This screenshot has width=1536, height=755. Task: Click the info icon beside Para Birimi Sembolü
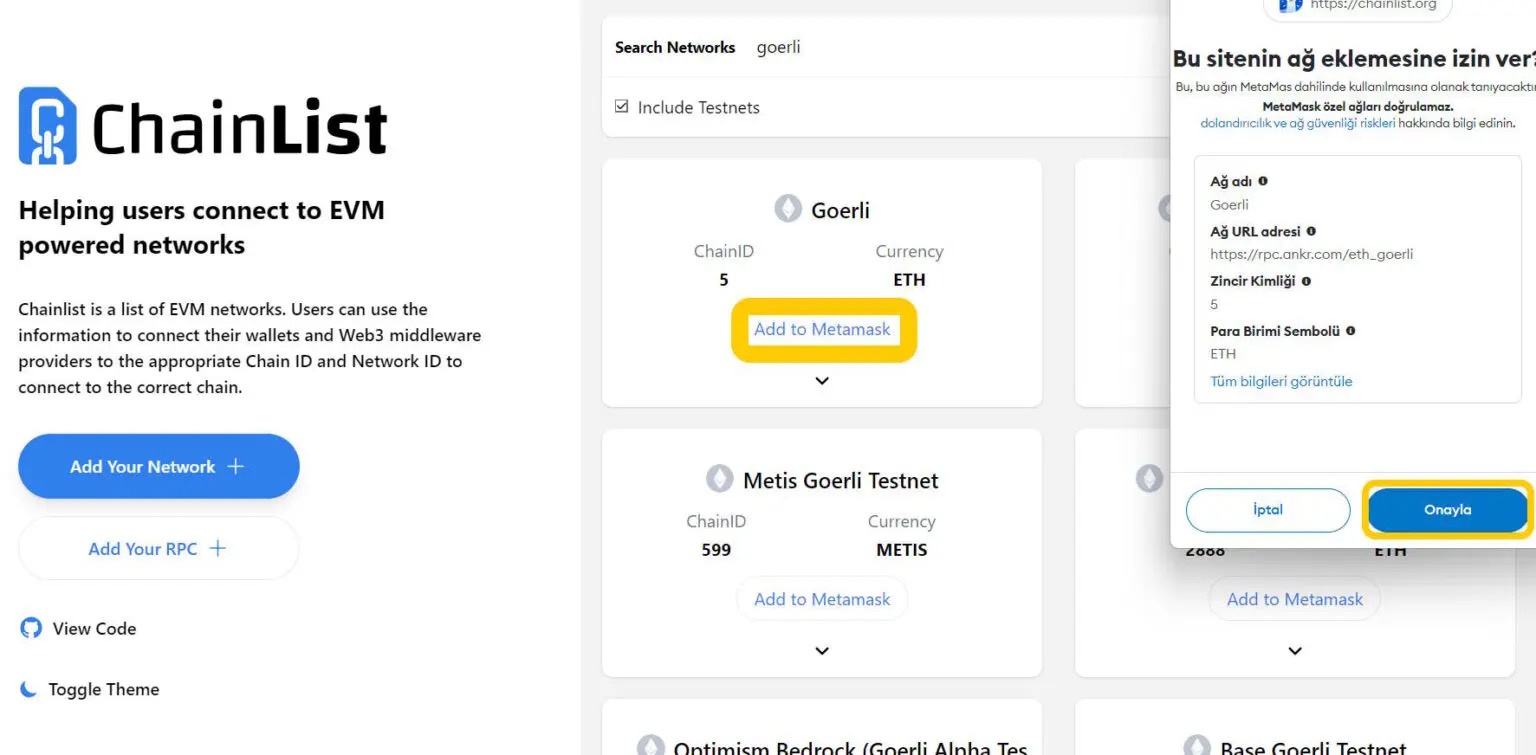pyautogui.click(x=1350, y=330)
